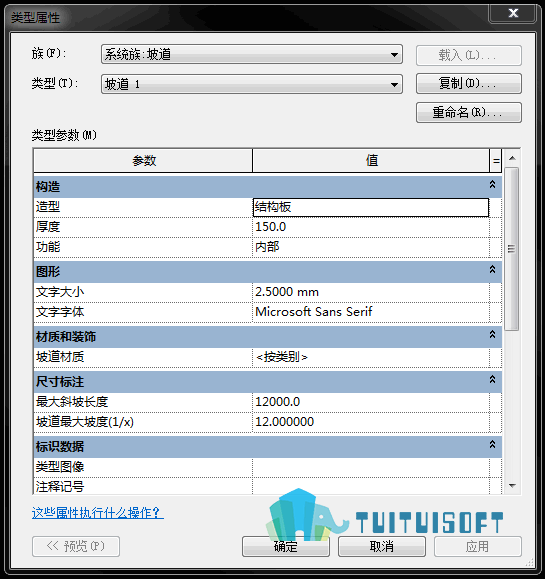The width and height of the screenshot is (545, 579).
Task: Collapse the 构造 section
Action: coord(492,184)
